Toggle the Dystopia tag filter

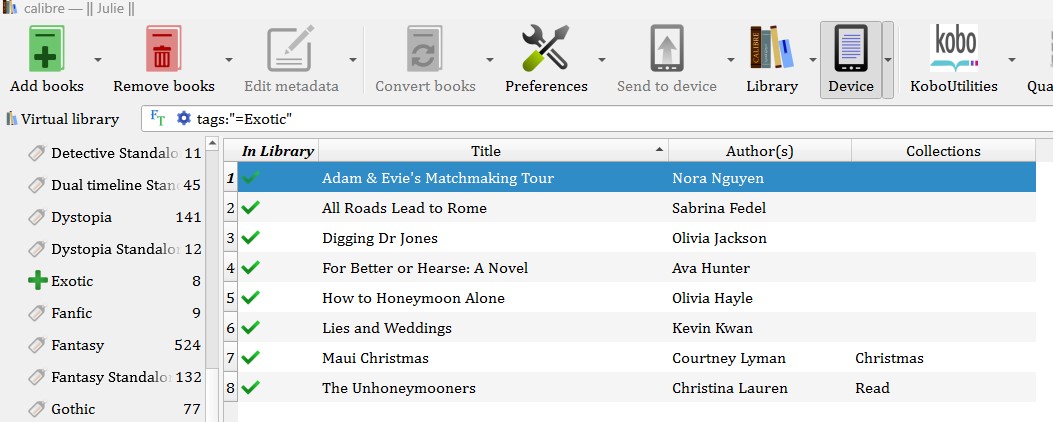(x=81, y=217)
